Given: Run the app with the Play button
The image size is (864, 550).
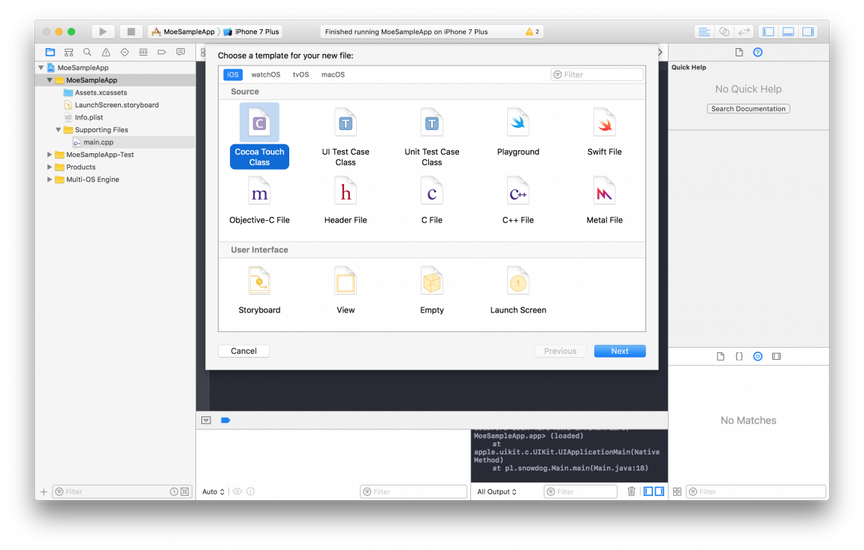Looking at the screenshot, I should (102, 31).
